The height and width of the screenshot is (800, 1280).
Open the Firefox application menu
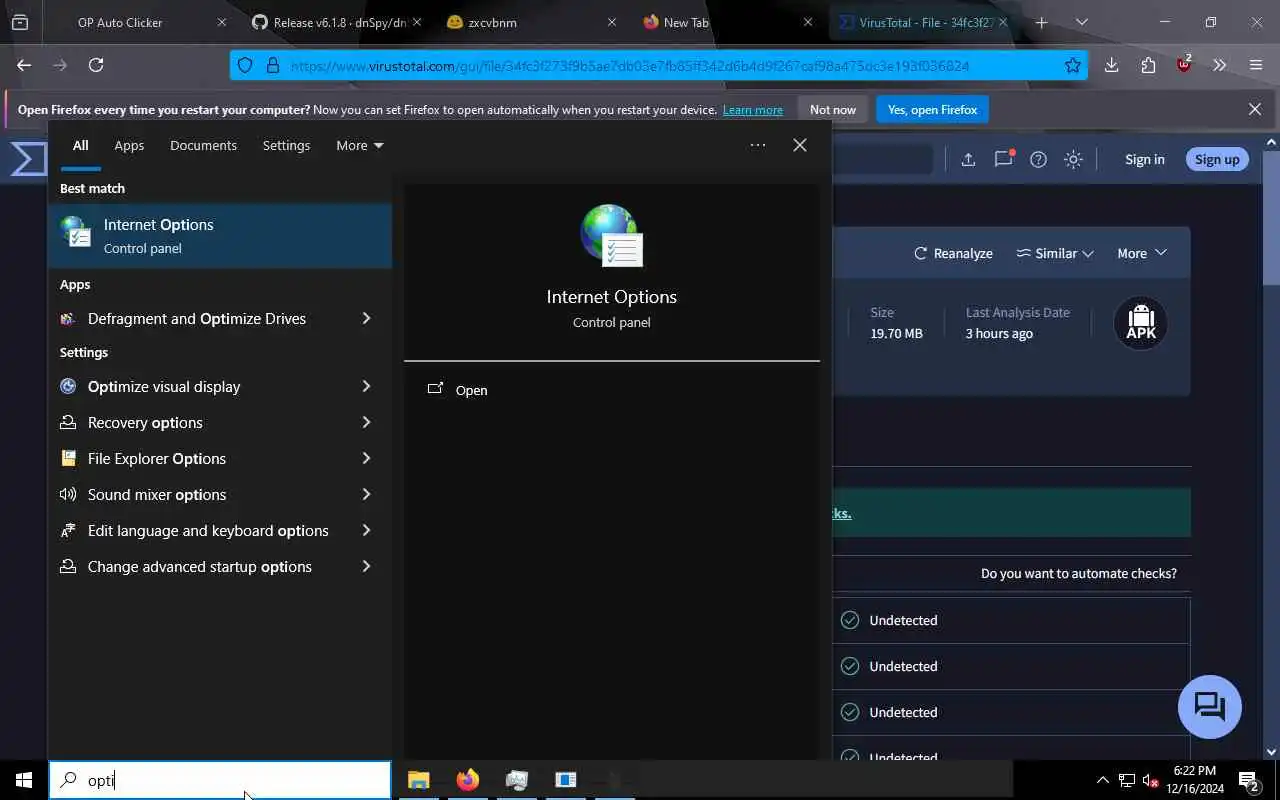point(1256,65)
